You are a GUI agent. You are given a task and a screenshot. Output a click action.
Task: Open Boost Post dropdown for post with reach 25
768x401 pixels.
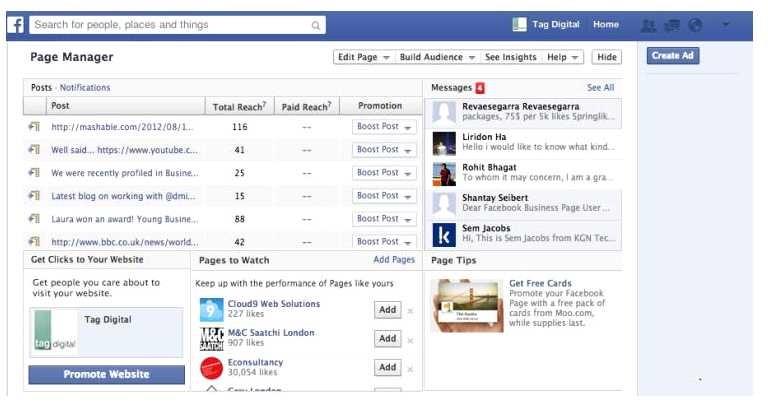pyautogui.click(x=384, y=173)
